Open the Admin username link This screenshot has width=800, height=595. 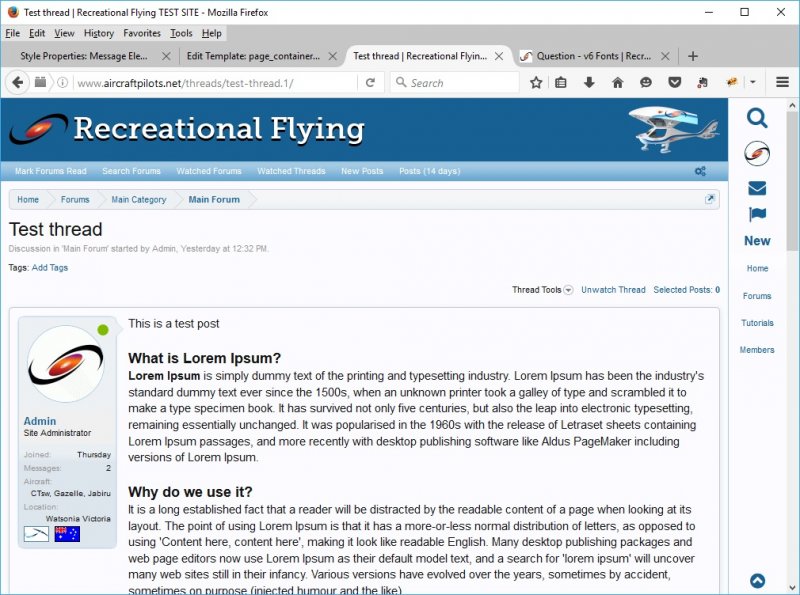point(40,421)
